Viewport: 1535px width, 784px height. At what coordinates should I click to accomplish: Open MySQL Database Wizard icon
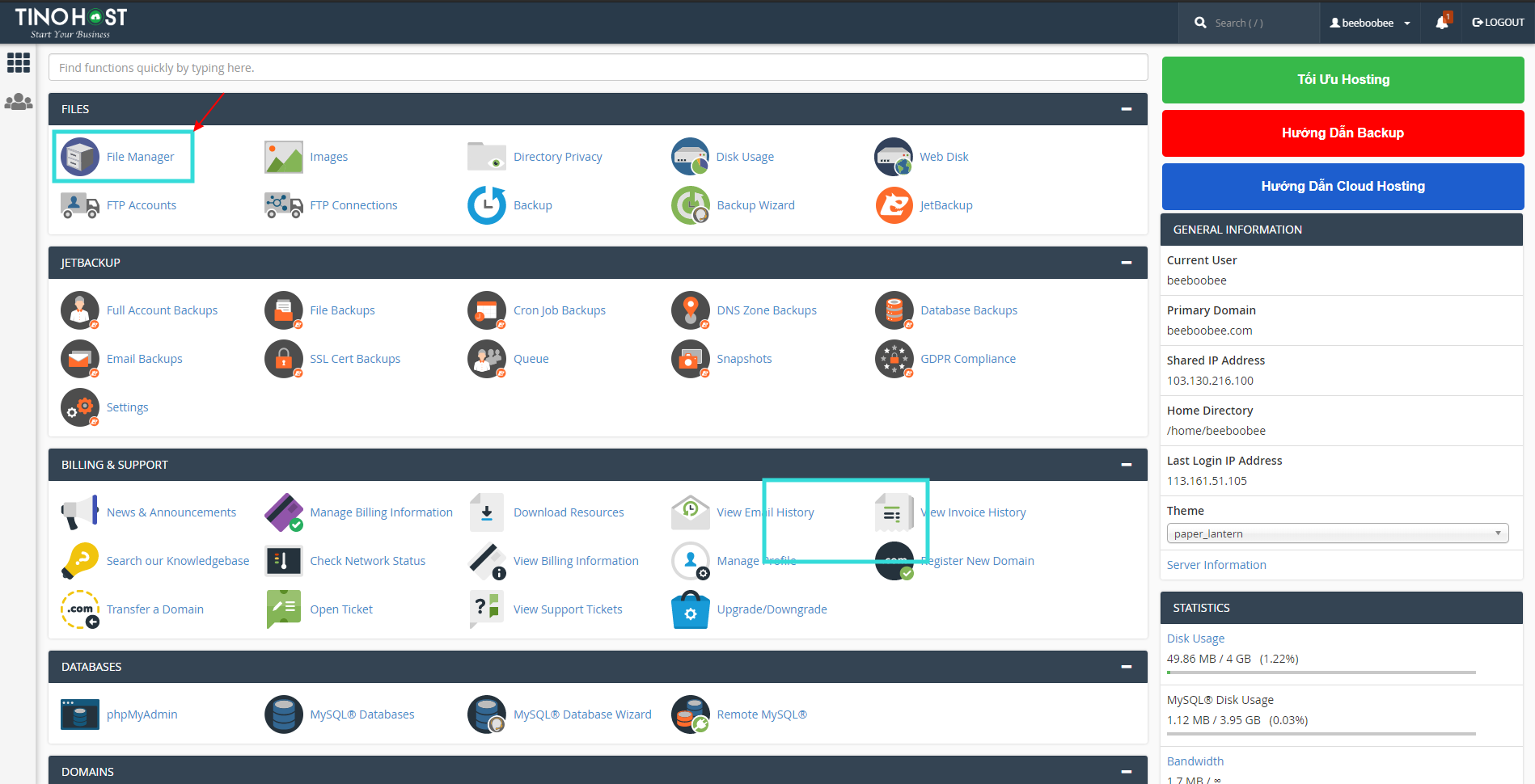(487, 714)
